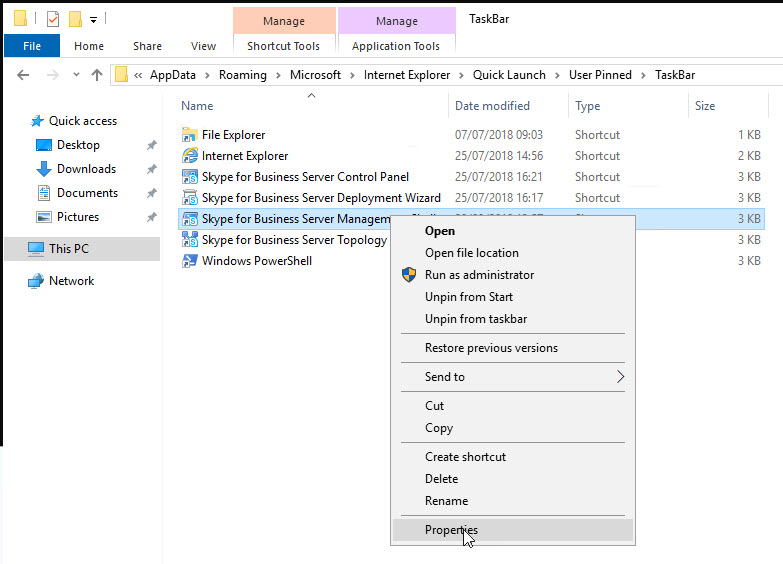Choose Properties from the context menu
The width and height of the screenshot is (783, 564).
click(x=451, y=530)
